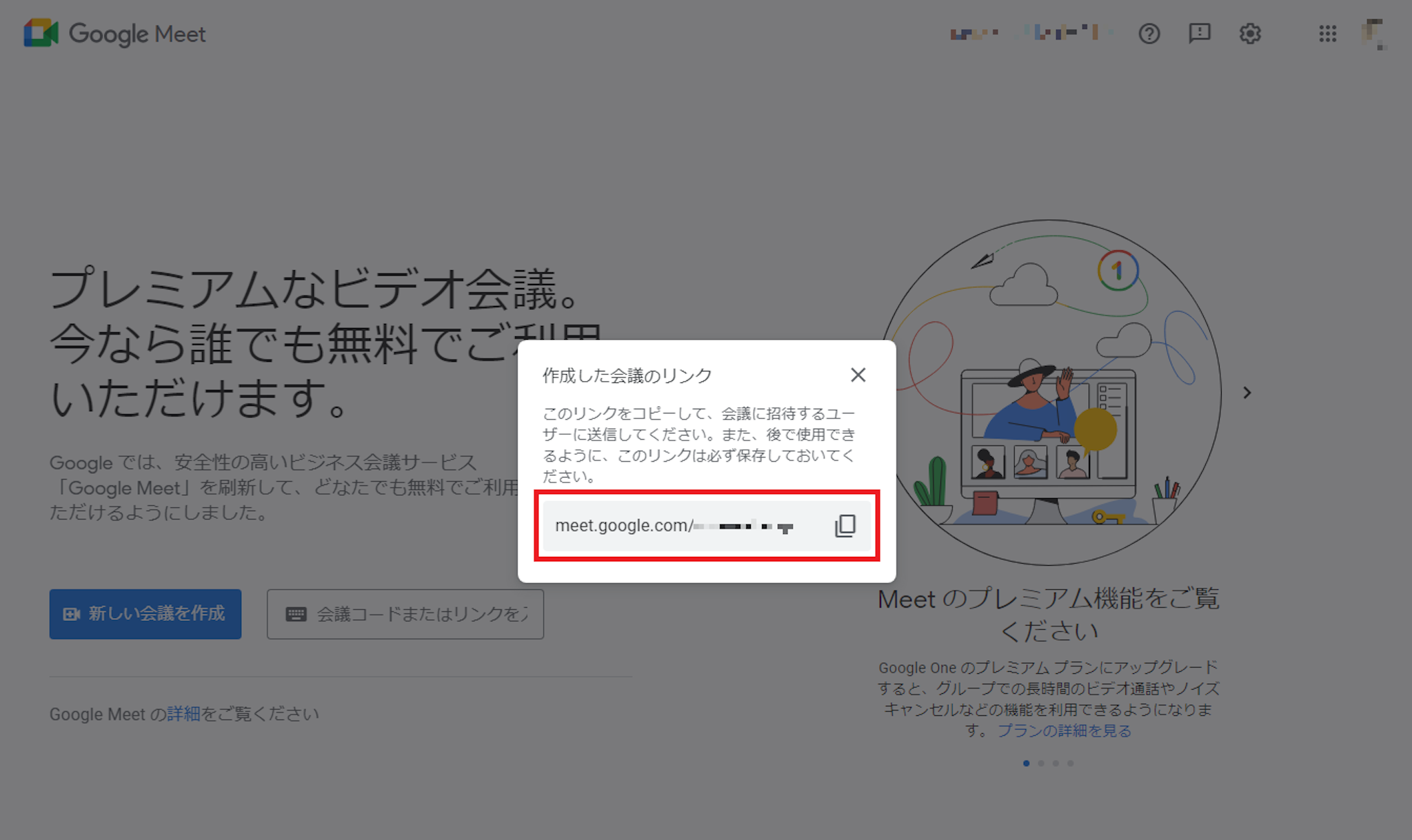Open the 詳細 link

coord(183,714)
